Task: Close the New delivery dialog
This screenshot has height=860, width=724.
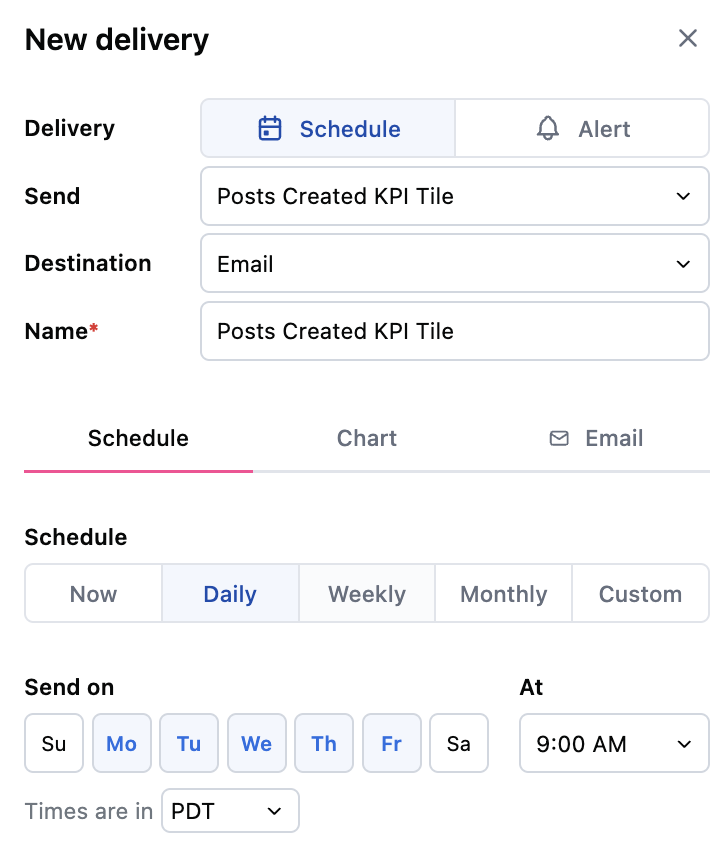Action: [687, 38]
